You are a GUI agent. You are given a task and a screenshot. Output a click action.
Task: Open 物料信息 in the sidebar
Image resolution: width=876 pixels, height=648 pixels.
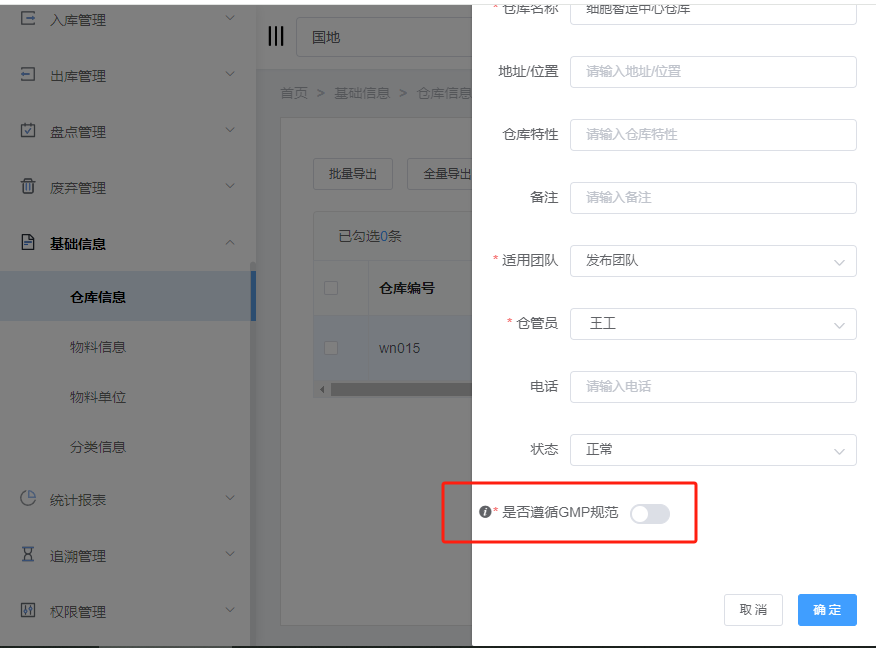coord(98,347)
